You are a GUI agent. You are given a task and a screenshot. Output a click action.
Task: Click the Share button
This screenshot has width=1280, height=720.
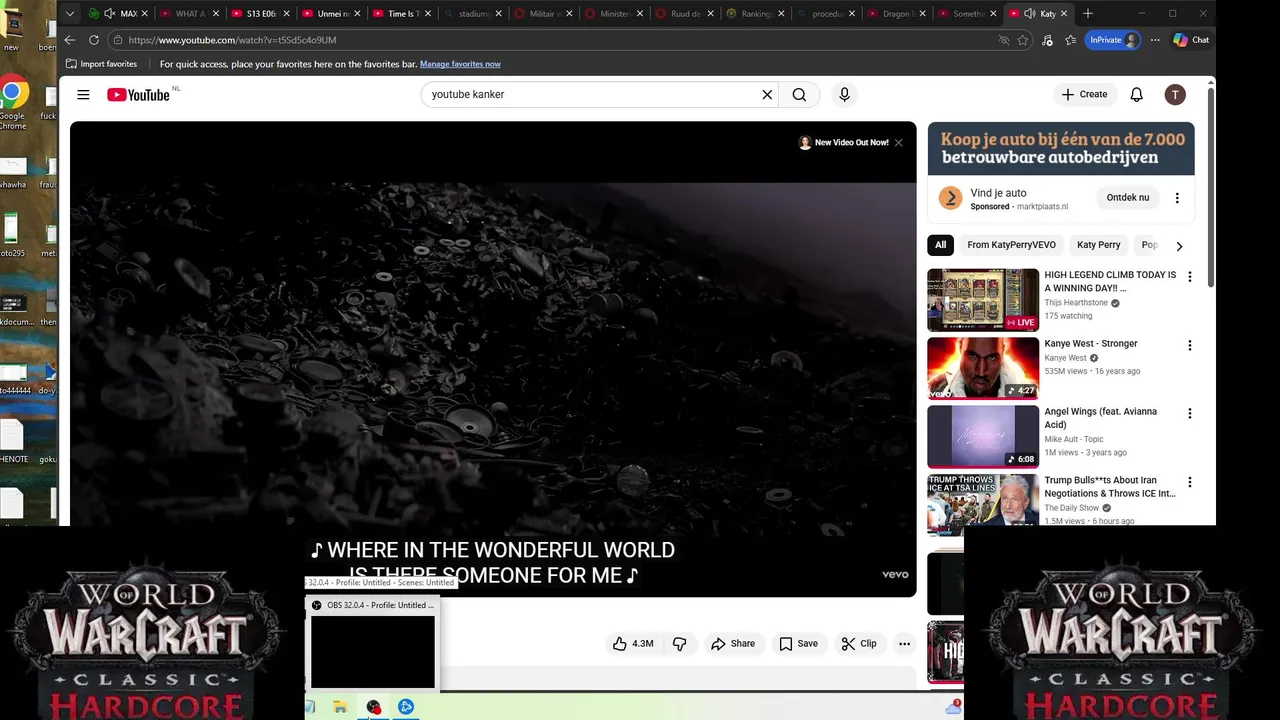[x=733, y=644]
